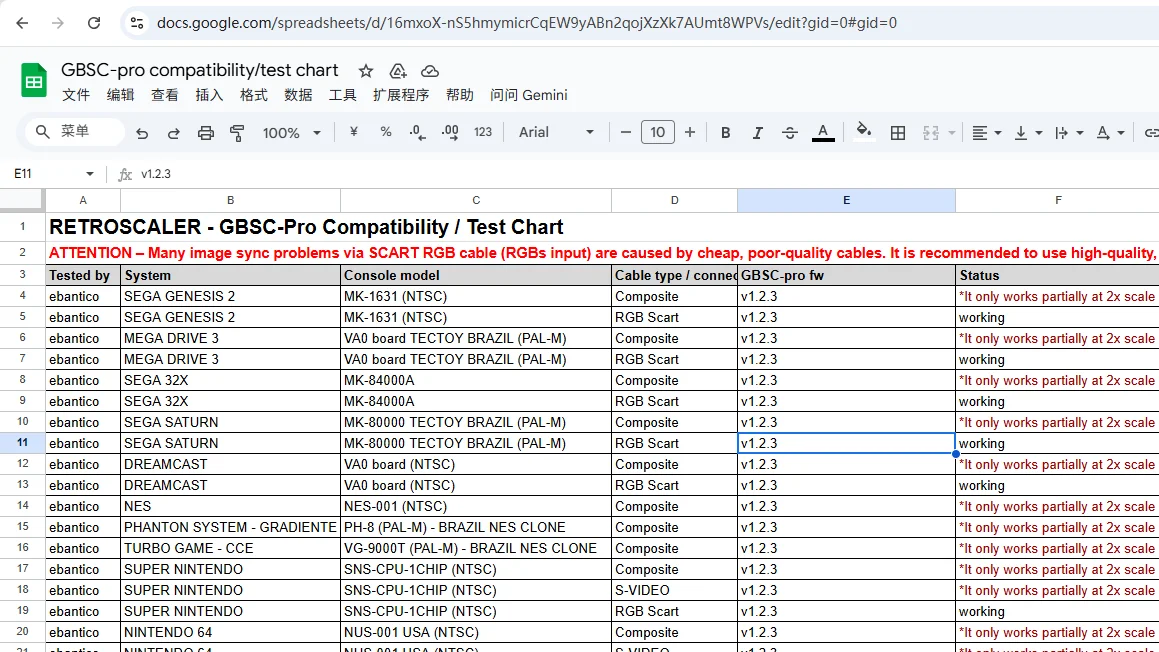This screenshot has height=652, width=1159.
Task: Decrease decimal places
Action: pyautogui.click(x=418, y=132)
